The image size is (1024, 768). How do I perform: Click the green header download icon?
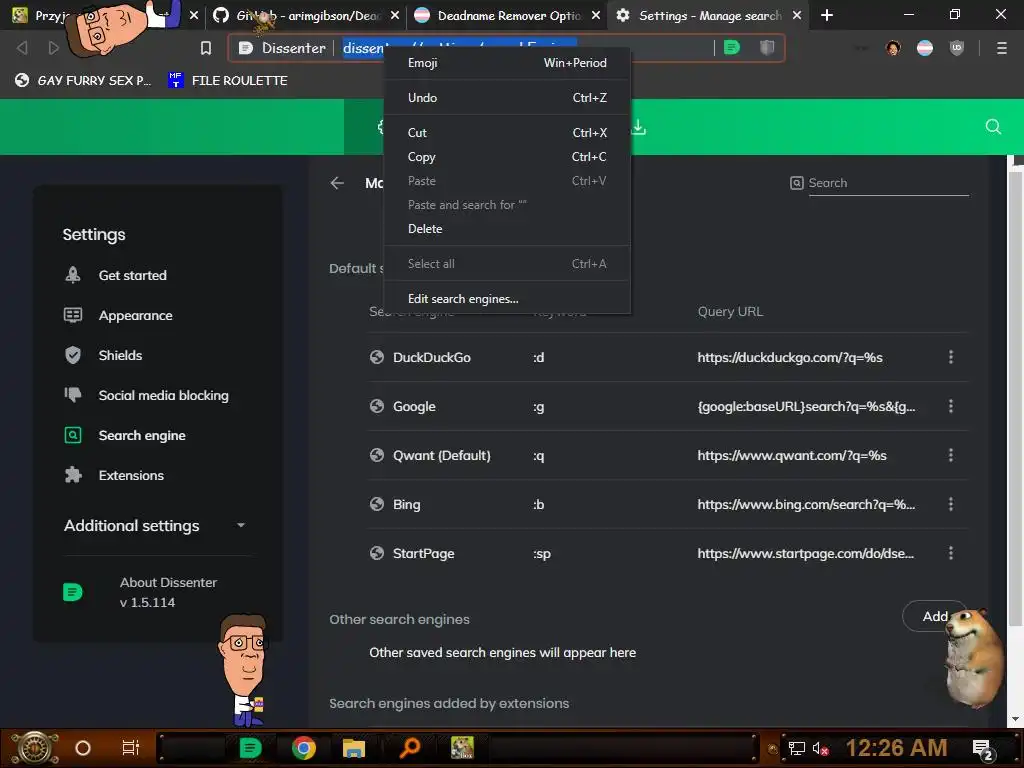639,127
